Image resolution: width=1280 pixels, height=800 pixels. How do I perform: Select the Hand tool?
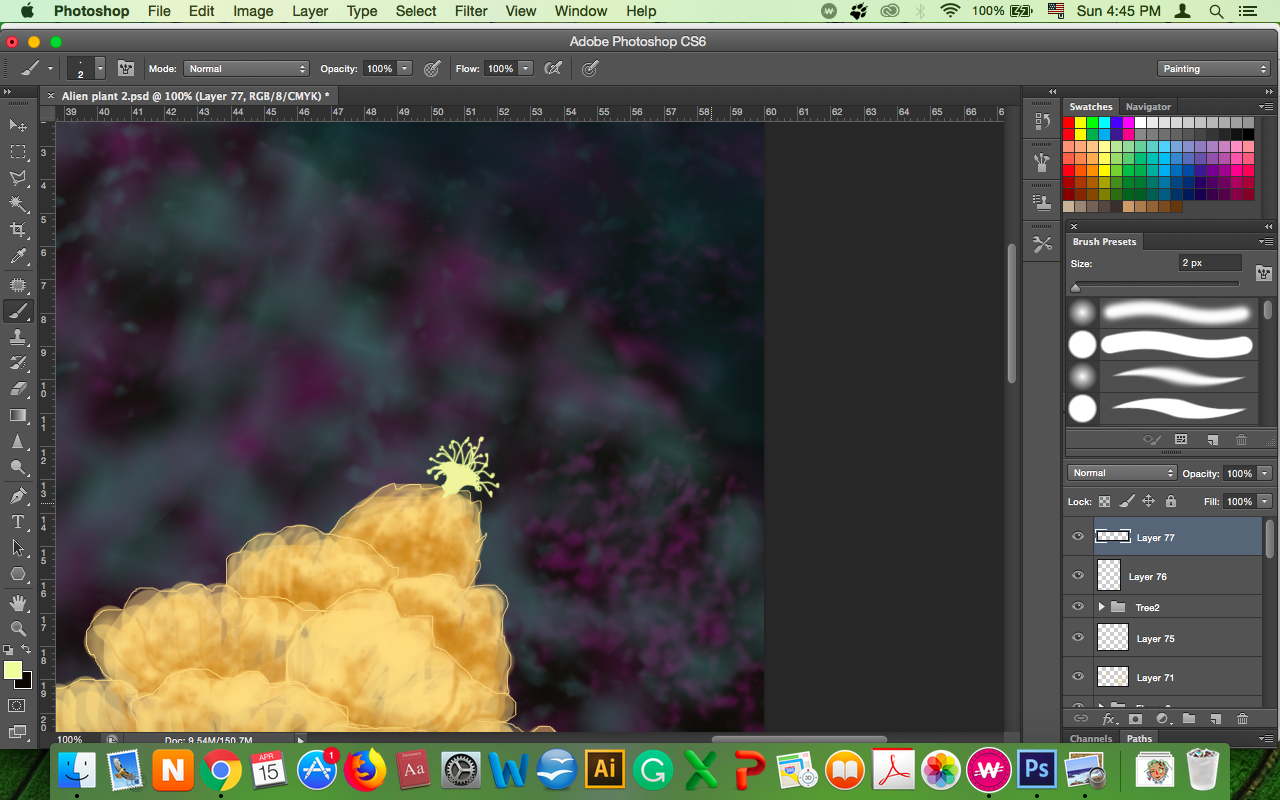pos(18,602)
